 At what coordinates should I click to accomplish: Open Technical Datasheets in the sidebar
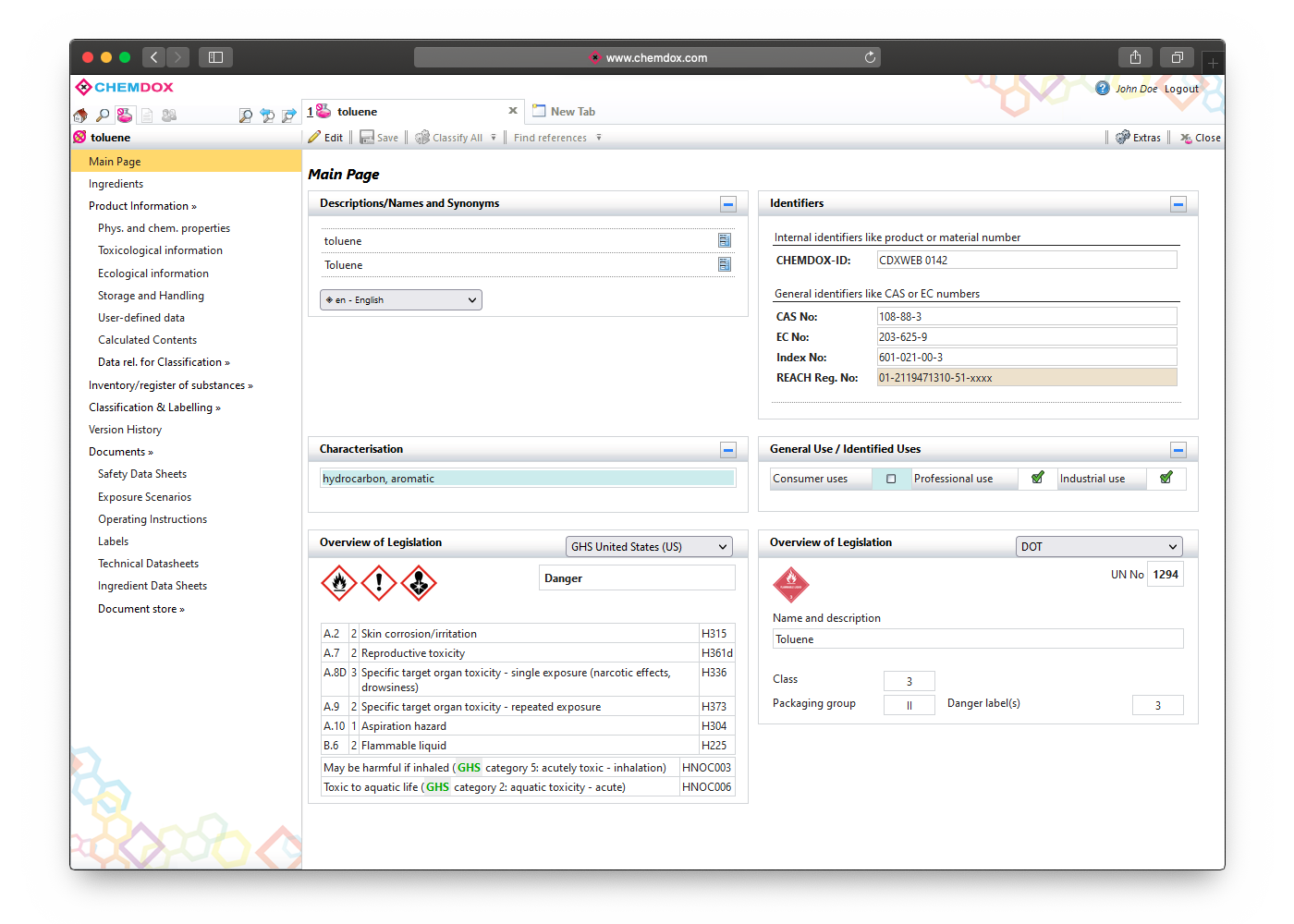click(149, 564)
